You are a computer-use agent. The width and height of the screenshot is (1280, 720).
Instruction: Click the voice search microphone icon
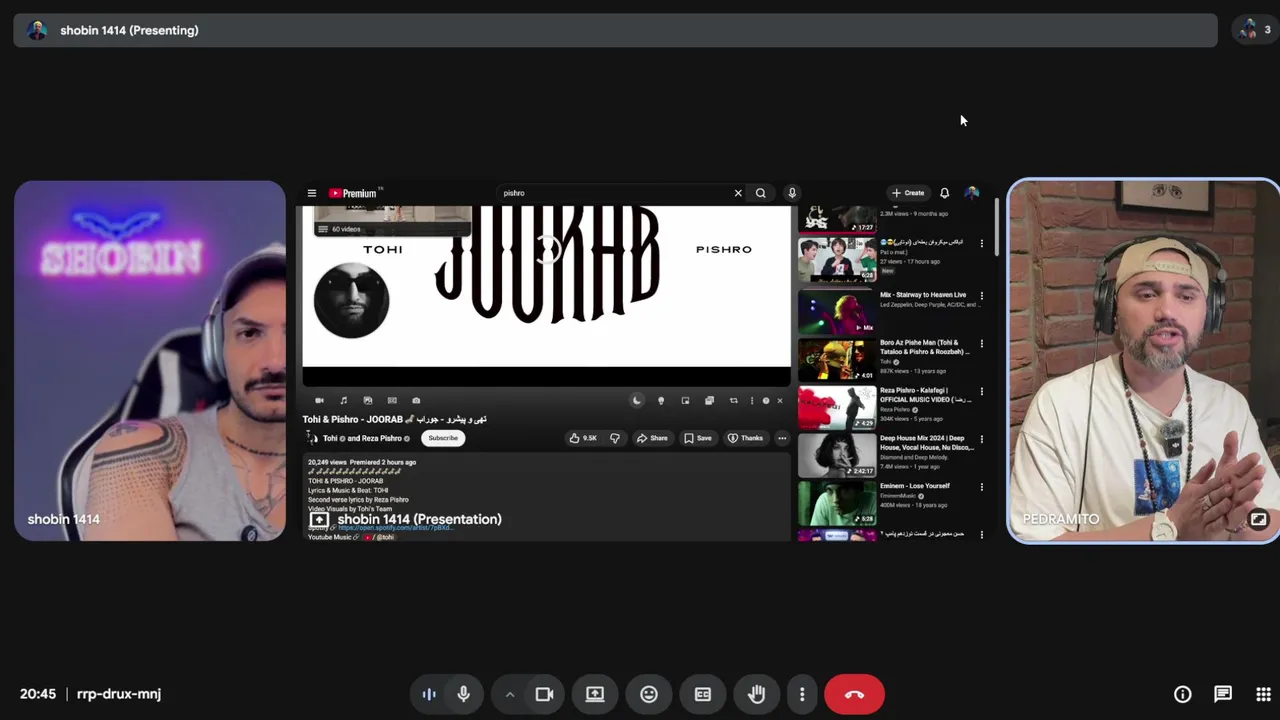pos(792,193)
